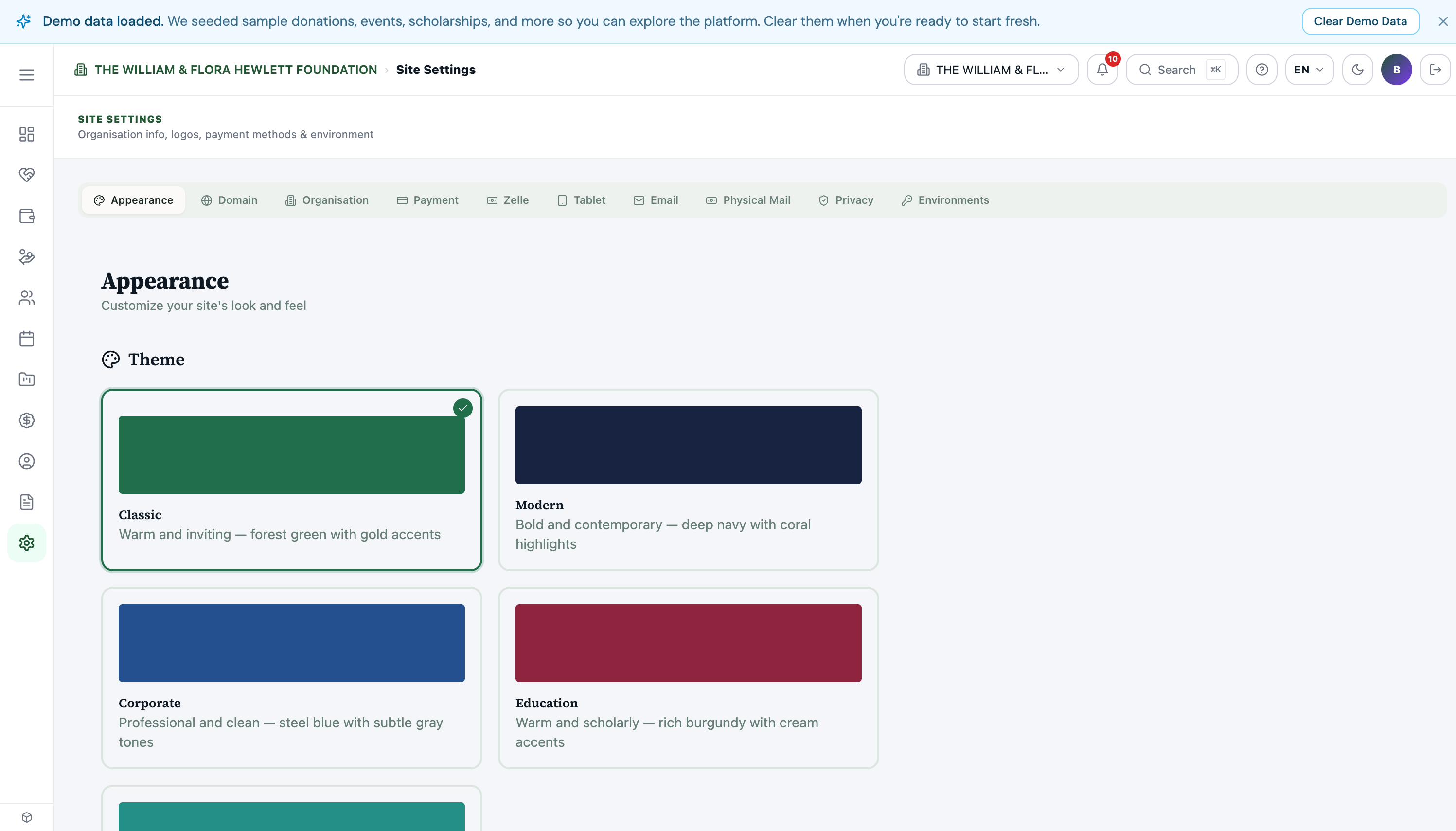Open the people group icon in sidebar

point(26,297)
